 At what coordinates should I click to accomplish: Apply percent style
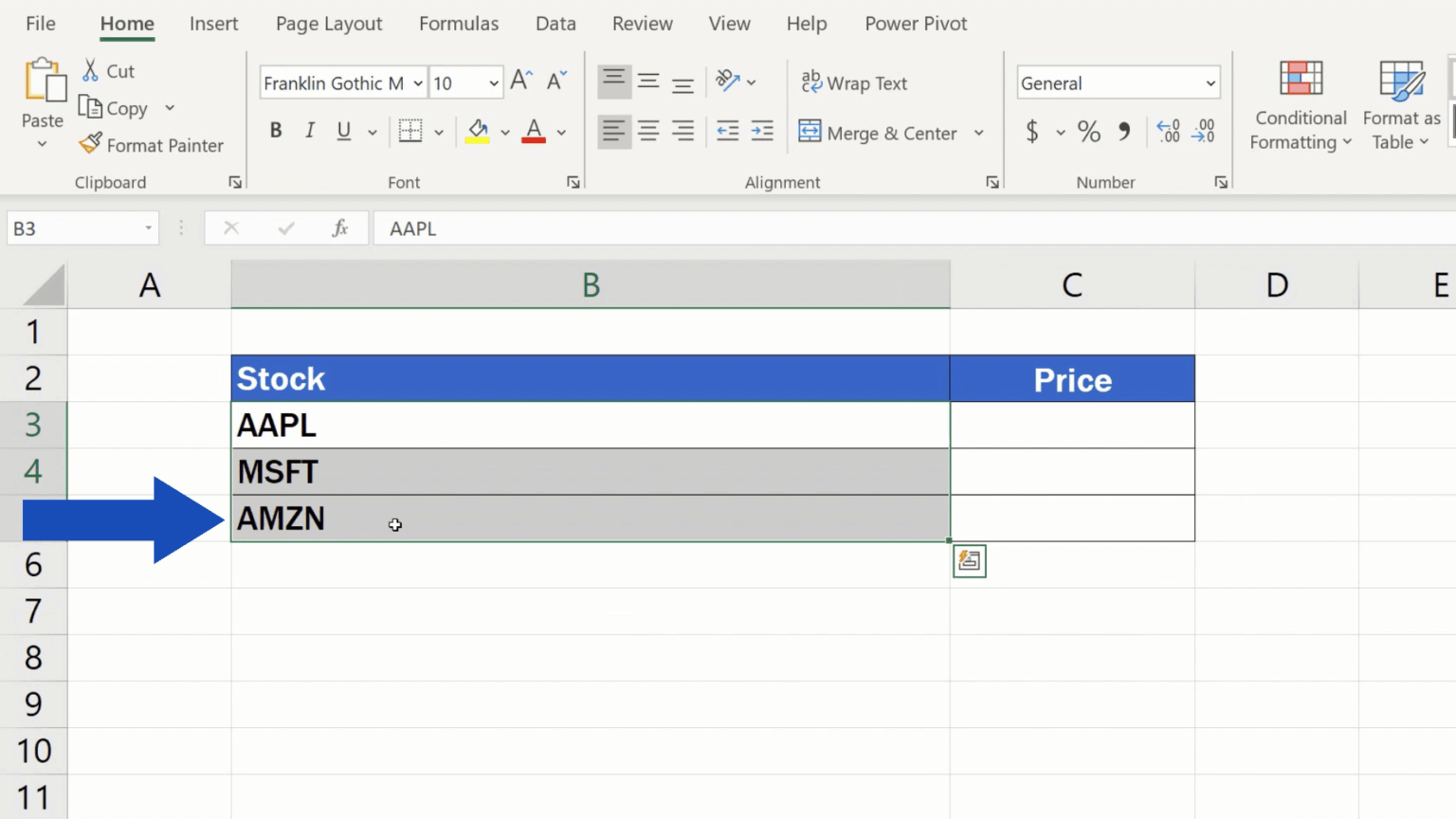click(x=1089, y=131)
